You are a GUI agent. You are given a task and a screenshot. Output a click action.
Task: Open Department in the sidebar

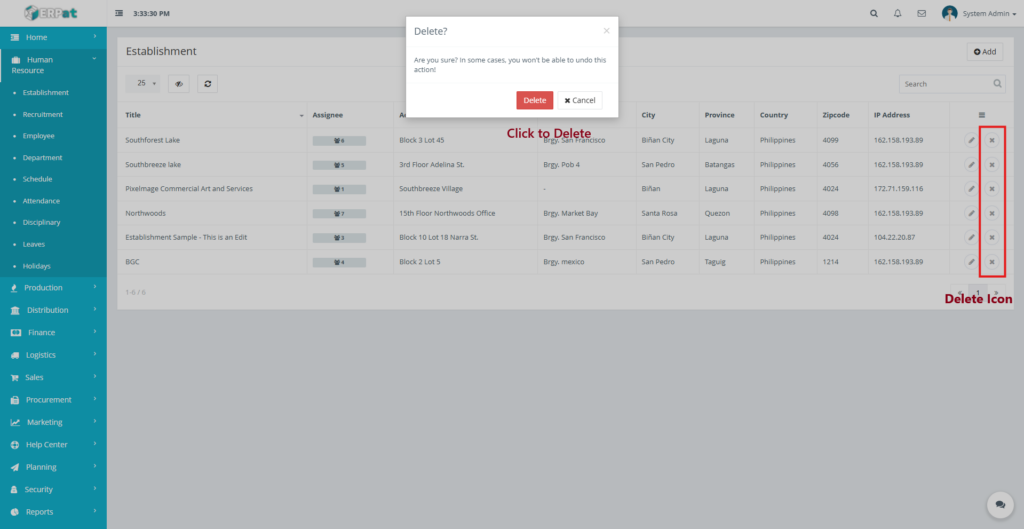42,157
